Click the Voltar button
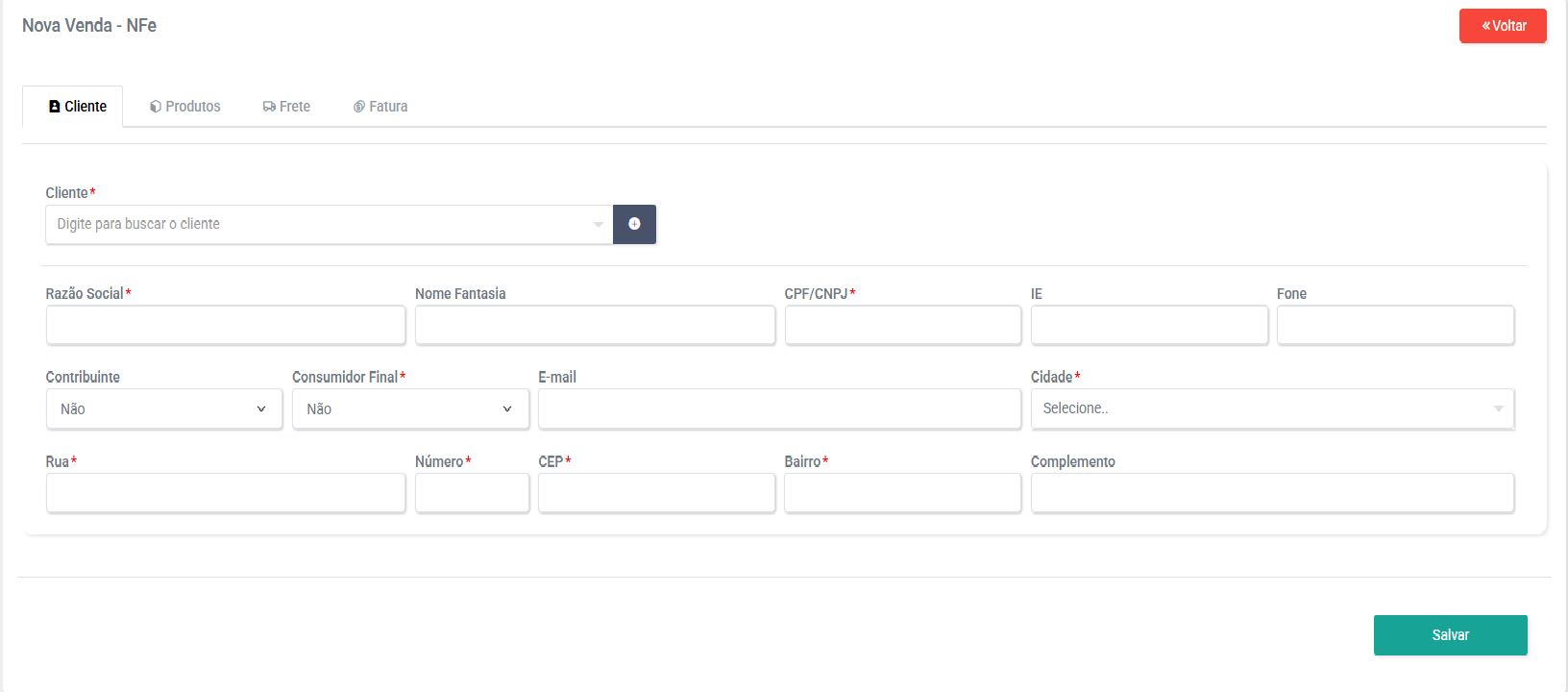1568x692 pixels. [1502, 26]
